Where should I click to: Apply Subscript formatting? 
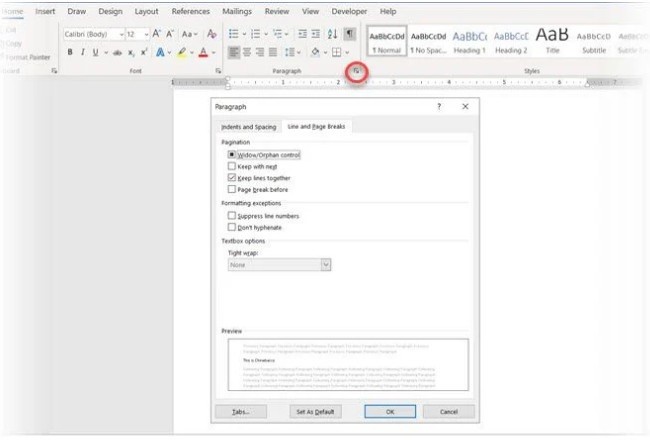131,53
